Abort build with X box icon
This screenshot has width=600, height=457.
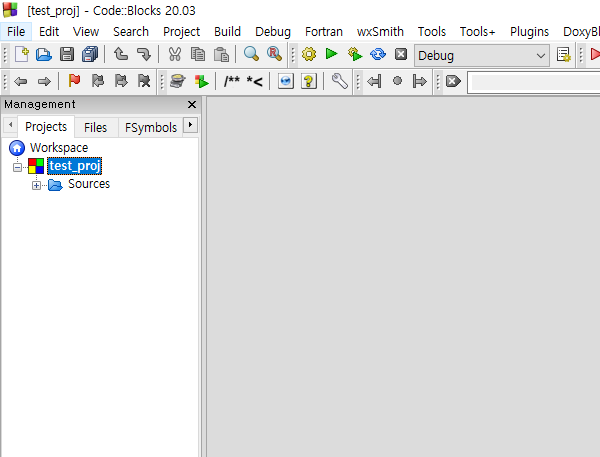[x=401, y=54]
